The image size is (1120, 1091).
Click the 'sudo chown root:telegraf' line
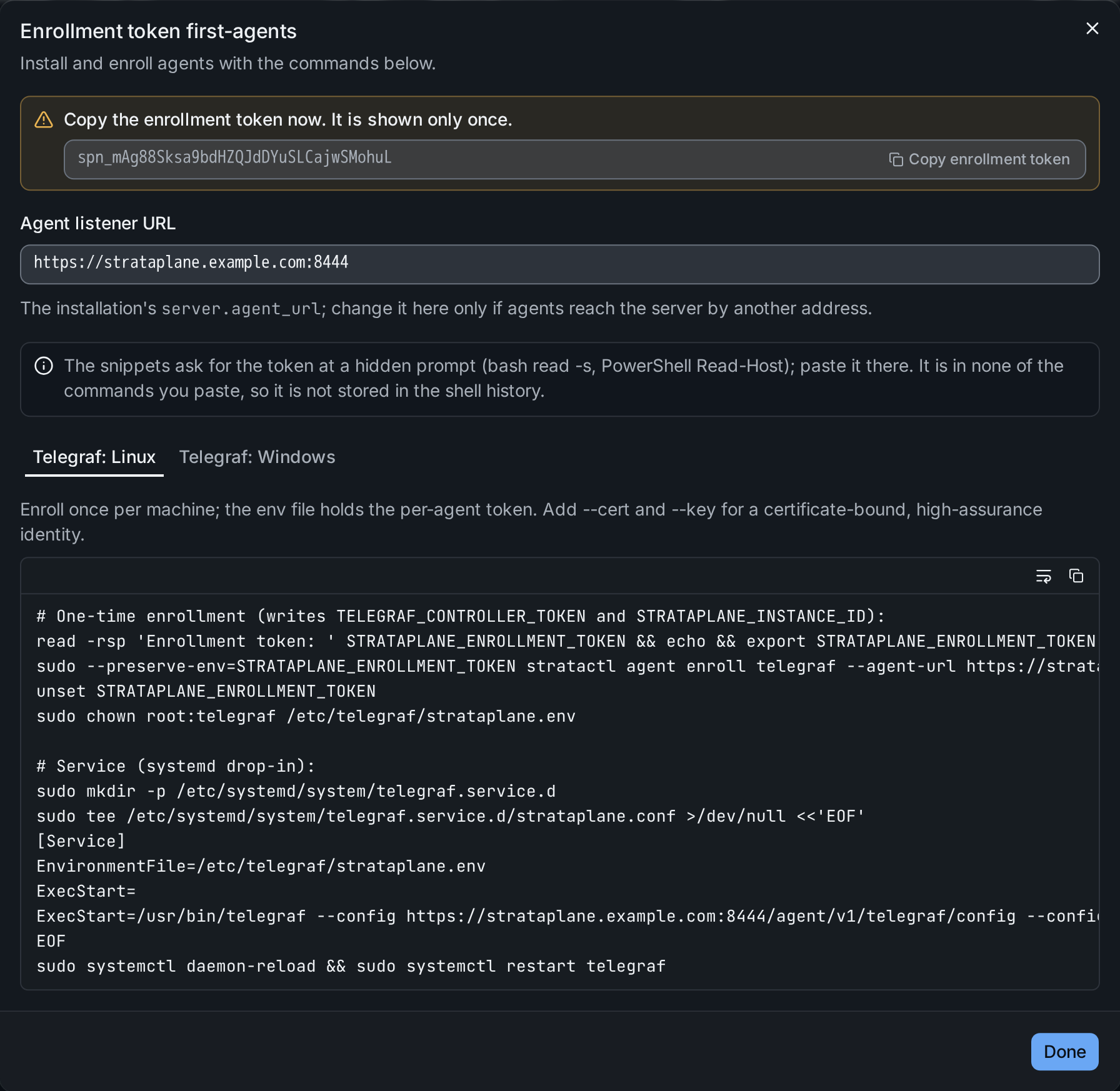coord(306,716)
